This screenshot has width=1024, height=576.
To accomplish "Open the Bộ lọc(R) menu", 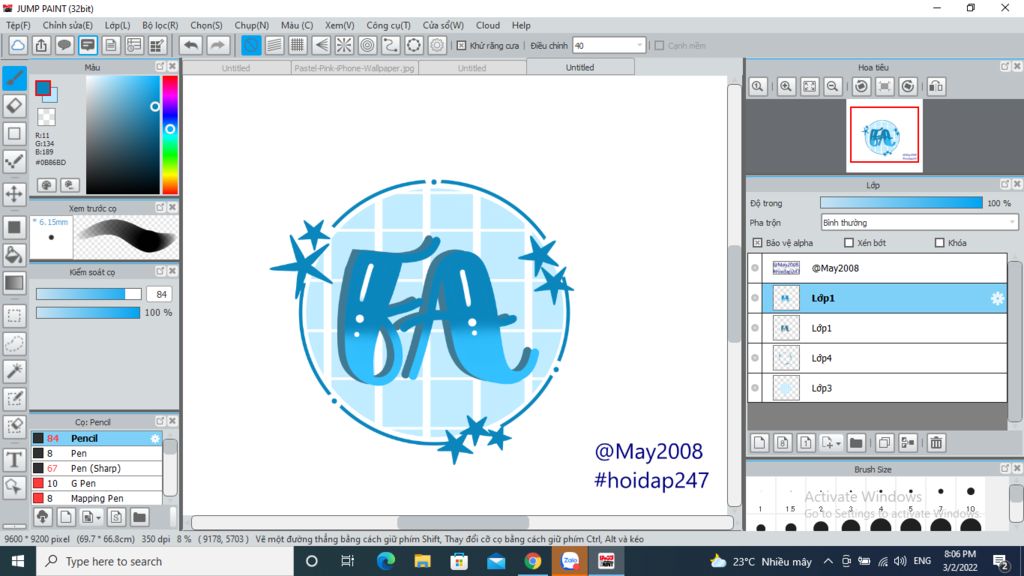I will [160, 25].
